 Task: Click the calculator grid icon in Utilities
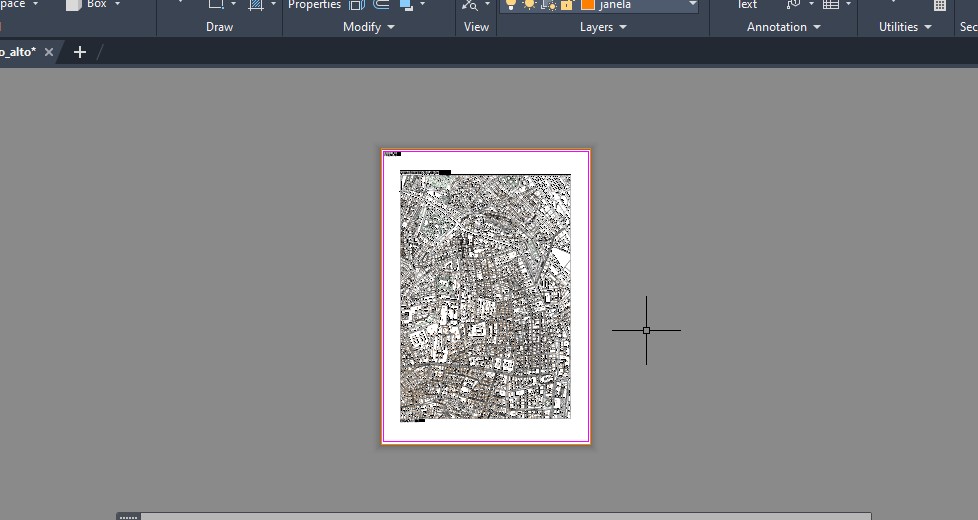click(x=940, y=5)
